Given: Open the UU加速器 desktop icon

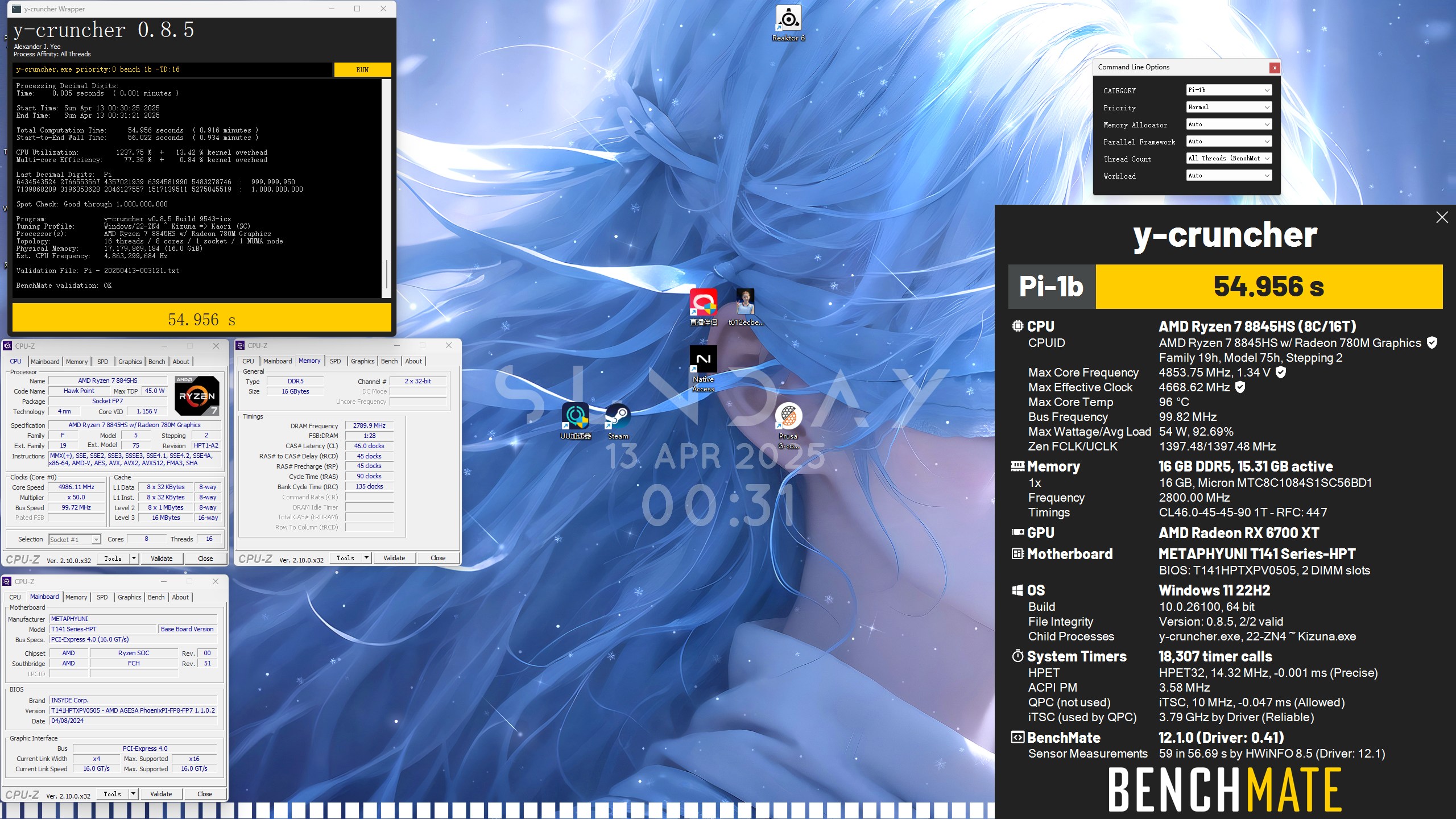Looking at the screenshot, I should coord(576,421).
